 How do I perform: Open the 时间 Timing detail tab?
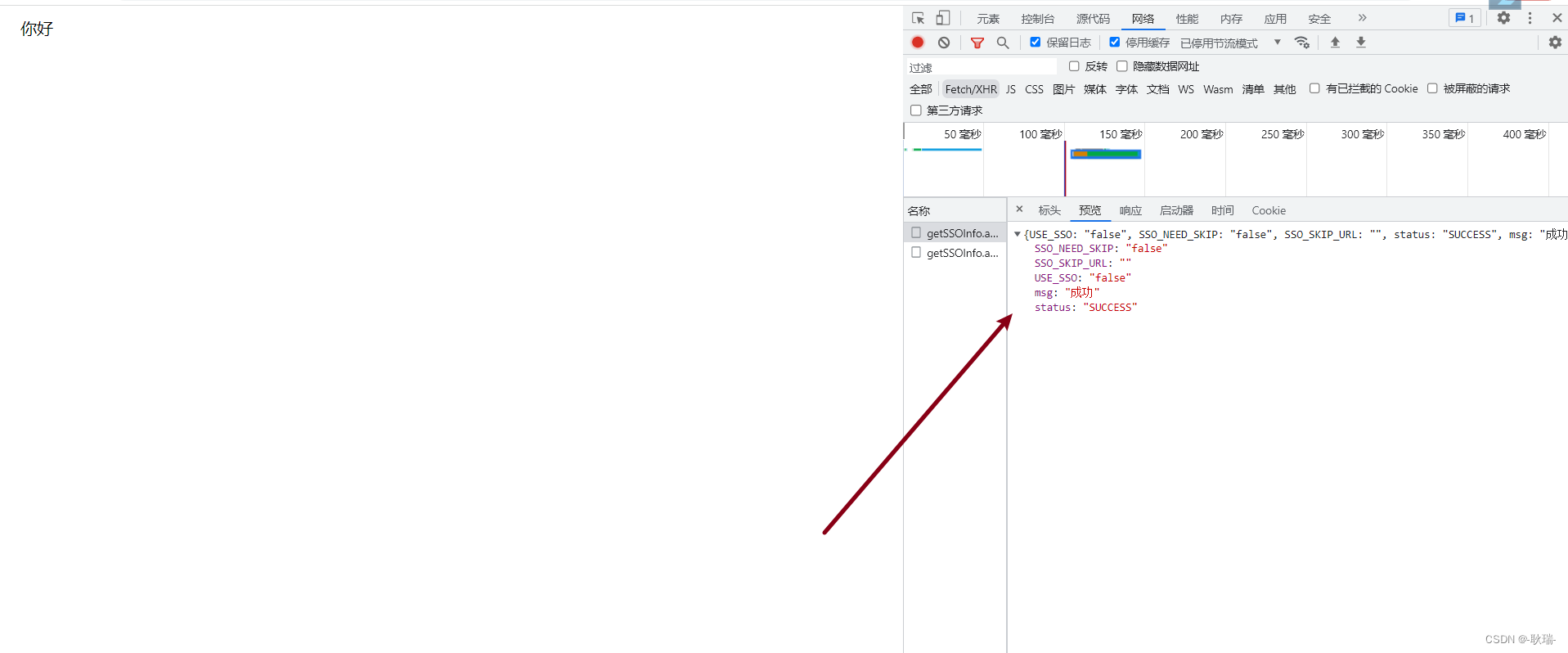pos(1223,210)
